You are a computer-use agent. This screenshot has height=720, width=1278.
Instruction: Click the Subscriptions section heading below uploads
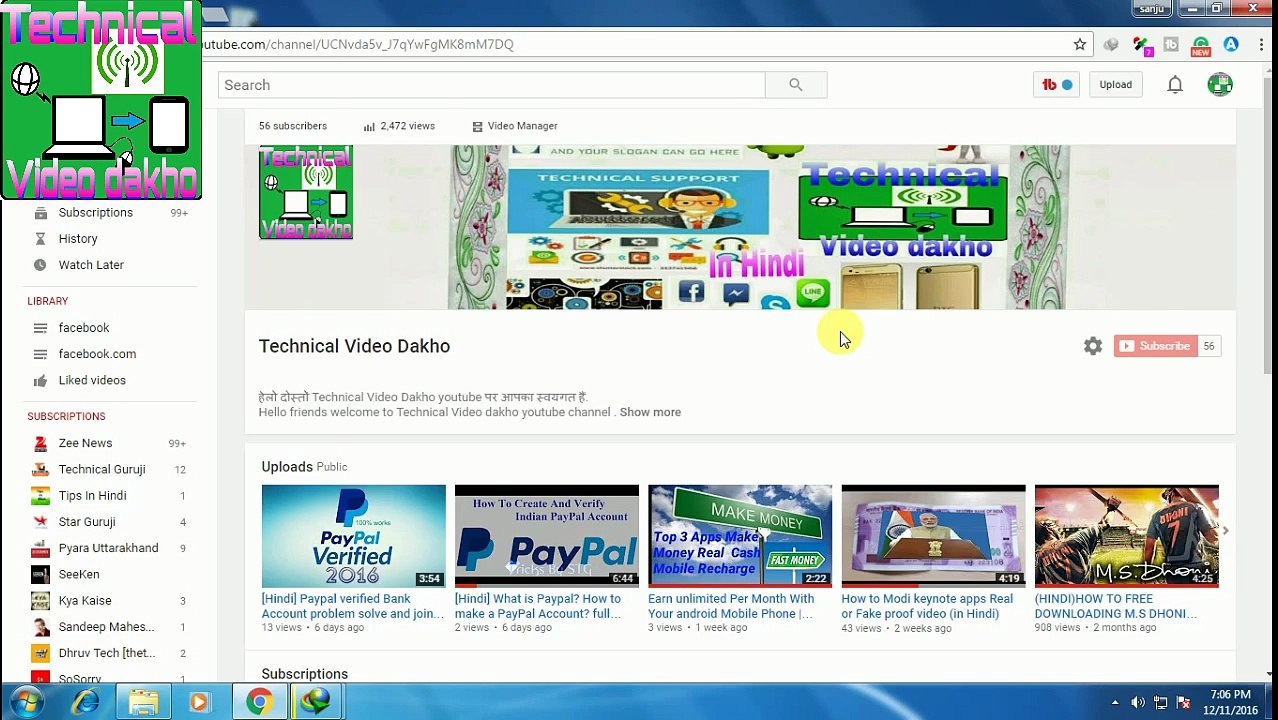click(305, 674)
